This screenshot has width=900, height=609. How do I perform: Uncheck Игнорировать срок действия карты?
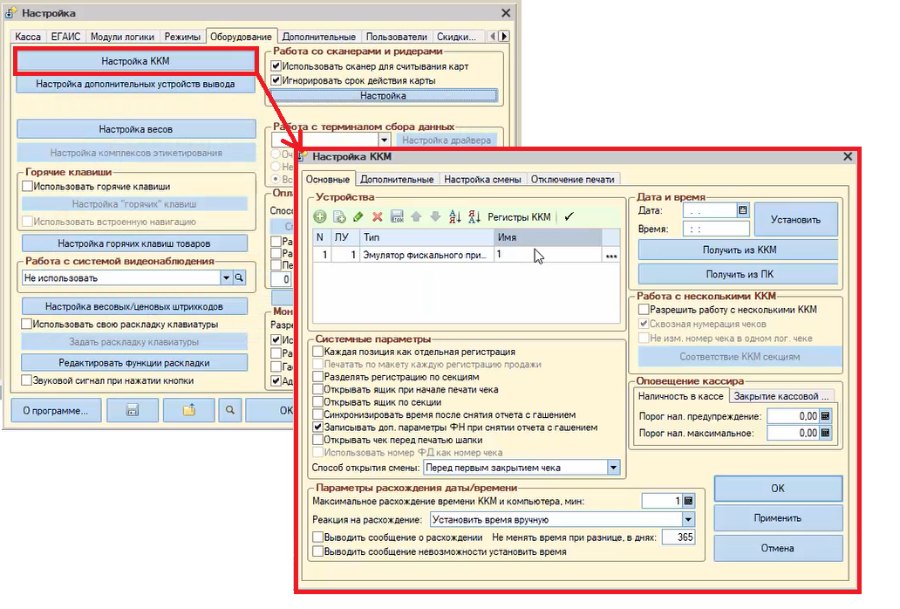[x=276, y=80]
